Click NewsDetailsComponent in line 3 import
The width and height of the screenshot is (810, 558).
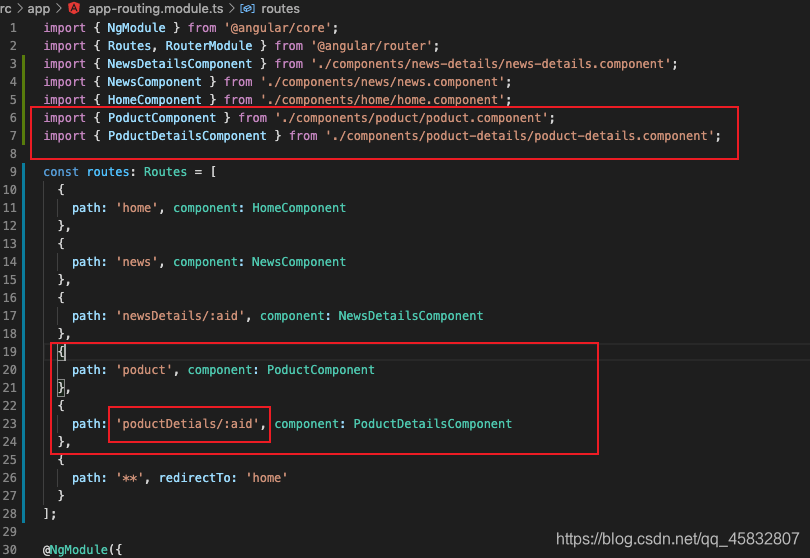click(x=180, y=64)
